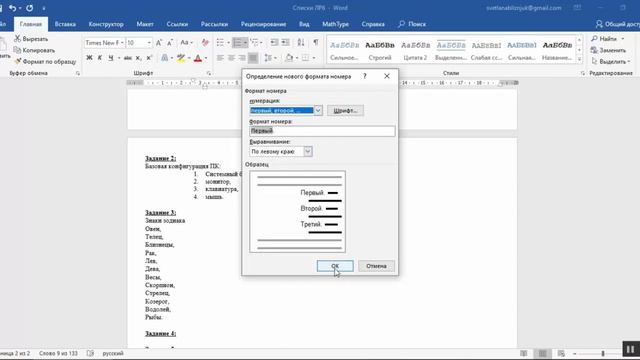Screen dimensions: 640x360
Task: Clear all formatting eraser icon
Action: pos(205,42)
